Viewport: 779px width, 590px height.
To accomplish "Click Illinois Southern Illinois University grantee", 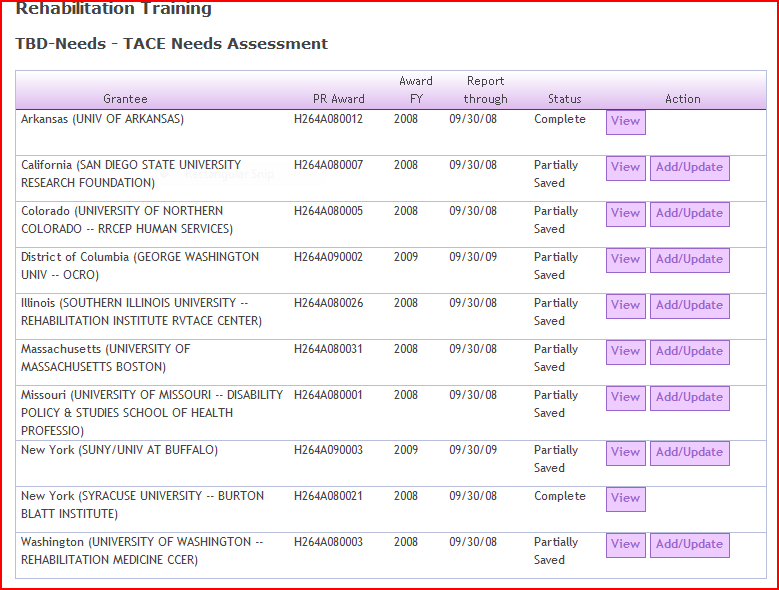I will pos(141,312).
